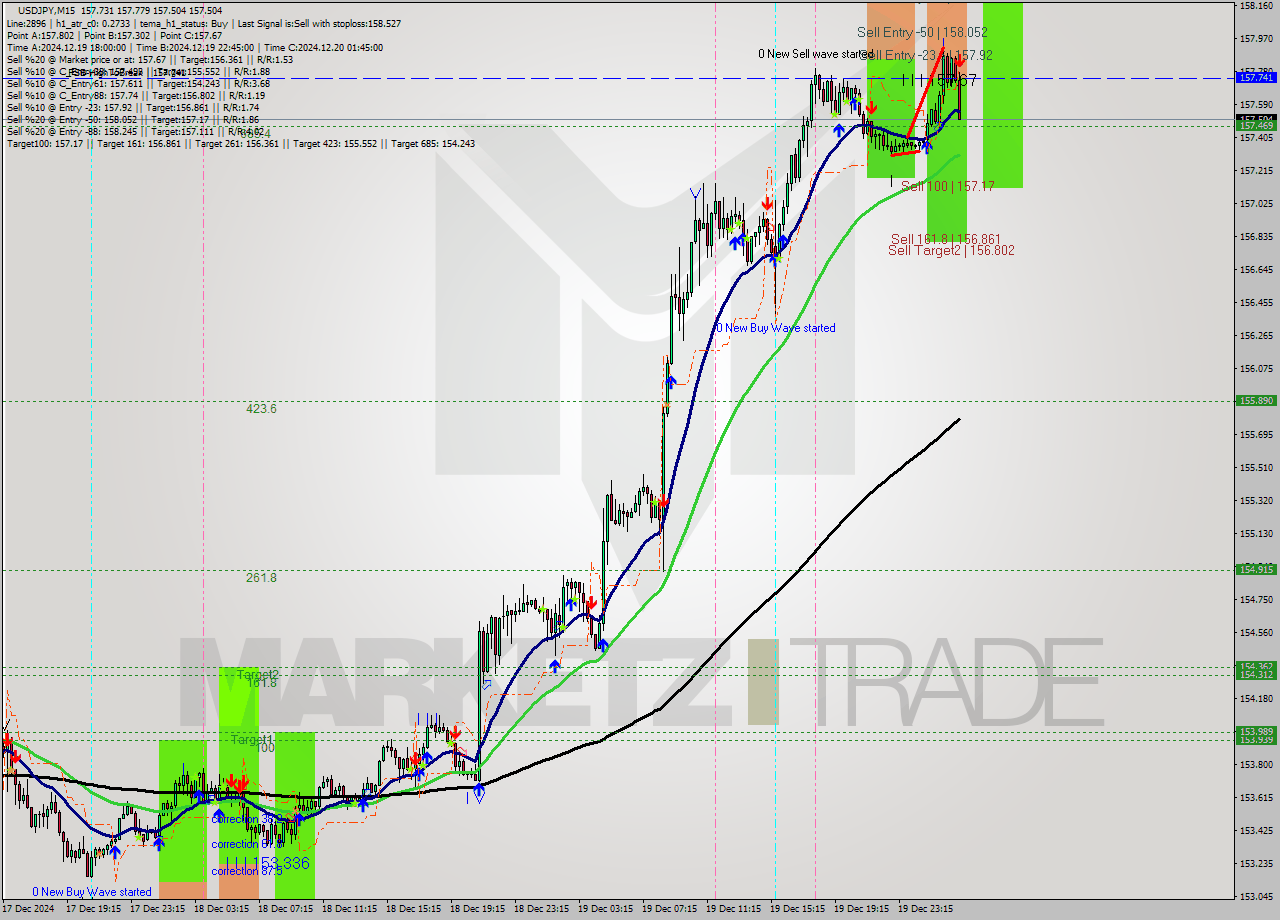Click the 'Time A:2024.12.19 18:00:00' info text
Image resolution: width=1280 pixels, height=920 pixels.
pos(66,47)
